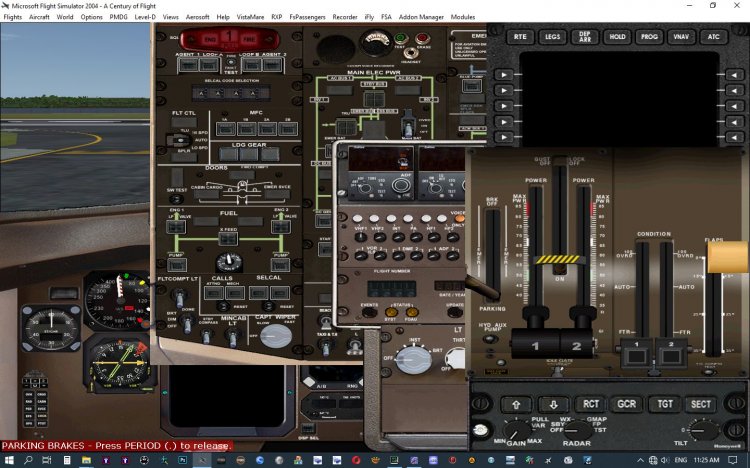This screenshot has height=468, width=750.
Task: Click the yellow FLAPS lever handle
Action: tap(728, 257)
